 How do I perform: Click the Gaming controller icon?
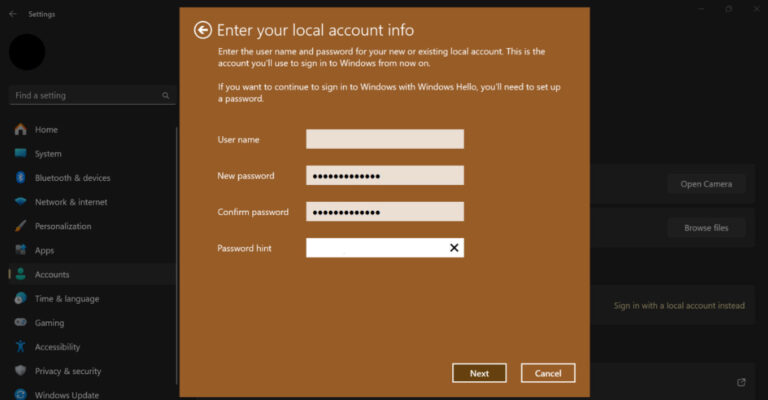21,322
